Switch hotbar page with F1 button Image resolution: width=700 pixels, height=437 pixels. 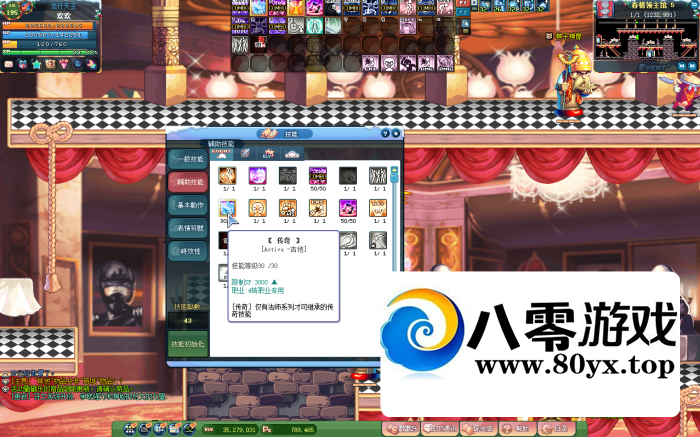tap(463, 3)
